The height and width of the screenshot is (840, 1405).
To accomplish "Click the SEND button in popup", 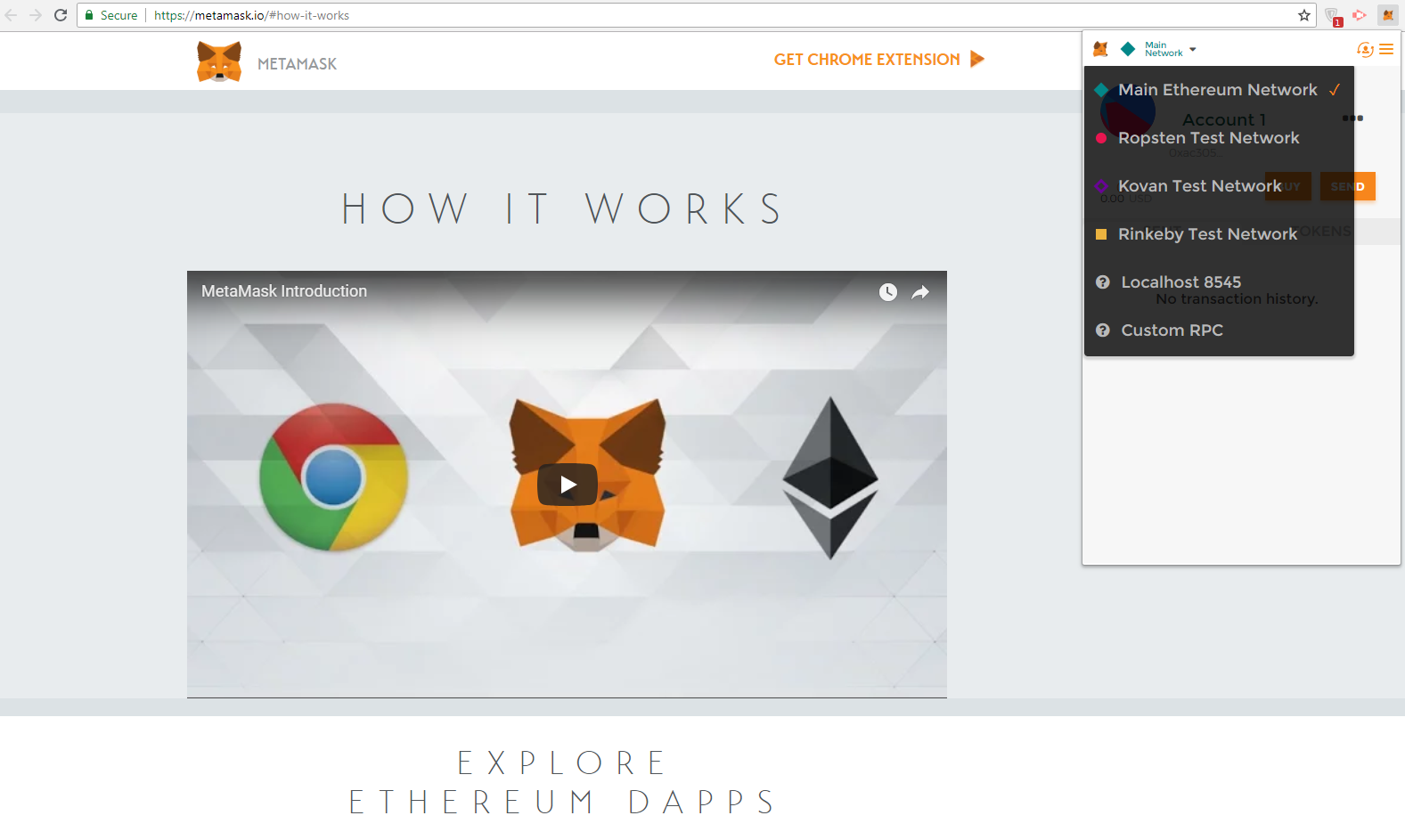I will tap(1348, 186).
